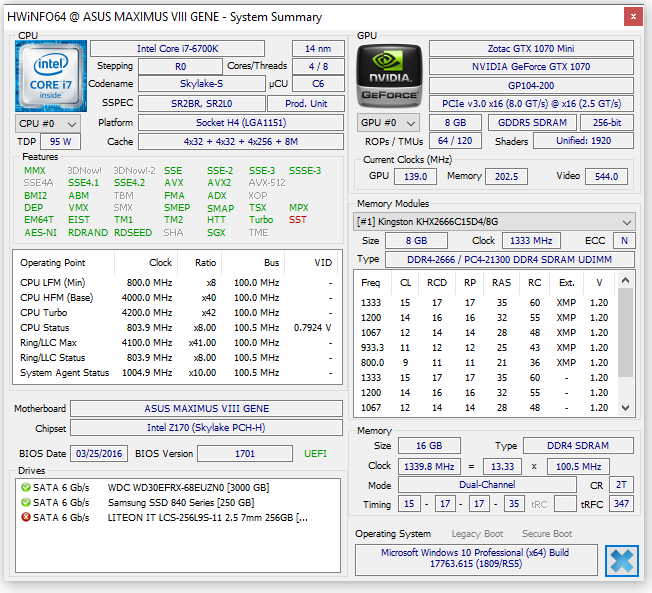
Task: Click the Skylake-S codename field
Action: pyautogui.click(x=202, y=84)
